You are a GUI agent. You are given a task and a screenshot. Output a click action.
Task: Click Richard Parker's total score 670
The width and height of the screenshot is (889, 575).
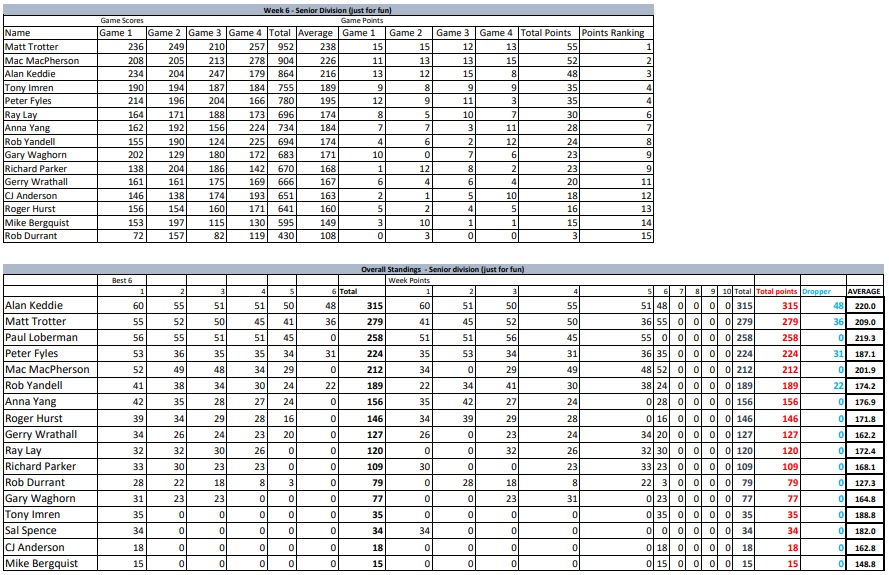click(x=286, y=168)
